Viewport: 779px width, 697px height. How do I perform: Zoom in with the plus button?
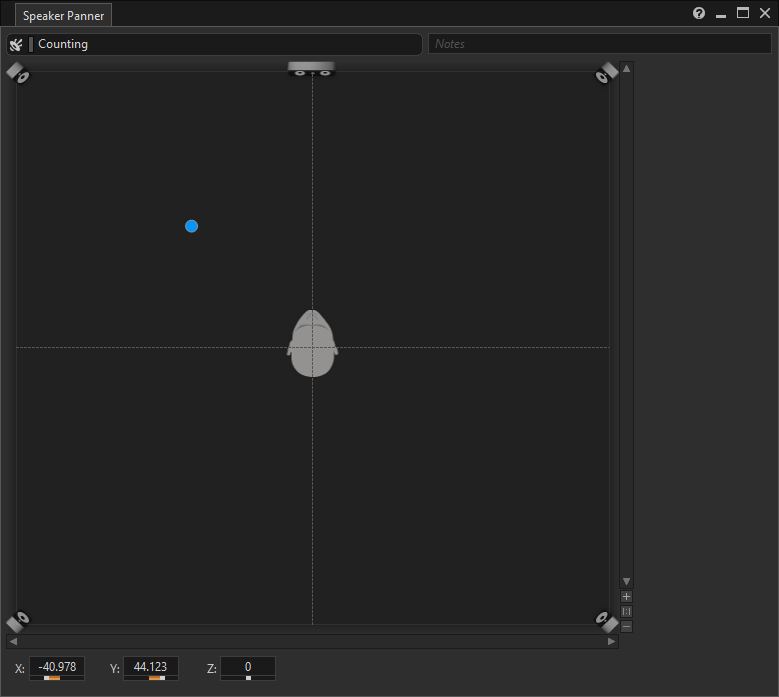[626, 597]
